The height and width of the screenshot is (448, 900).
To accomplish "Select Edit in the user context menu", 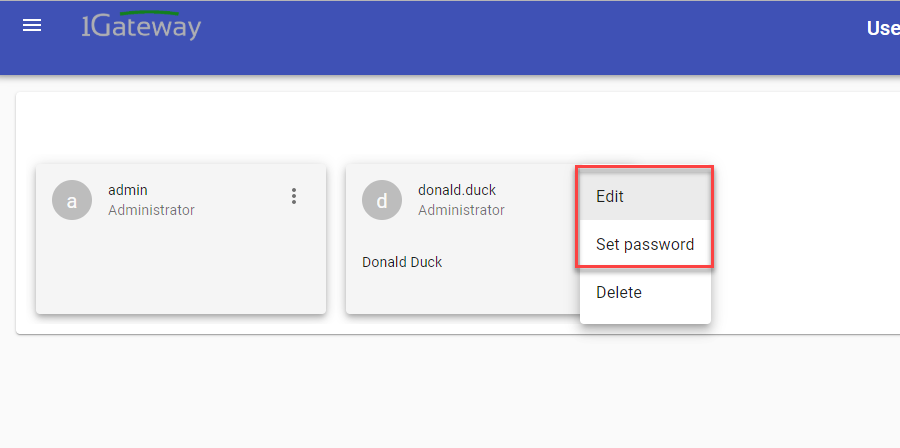I will 610,196.
